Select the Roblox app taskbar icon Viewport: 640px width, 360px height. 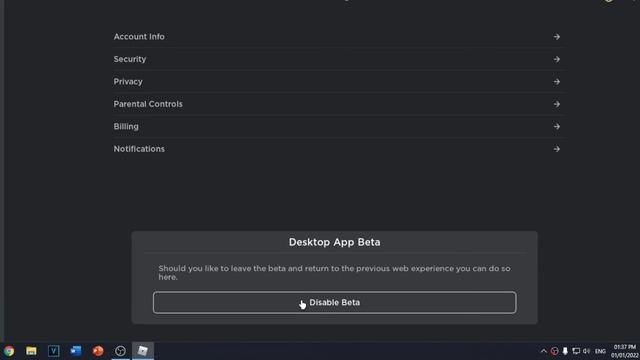click(x=142, y=351)
